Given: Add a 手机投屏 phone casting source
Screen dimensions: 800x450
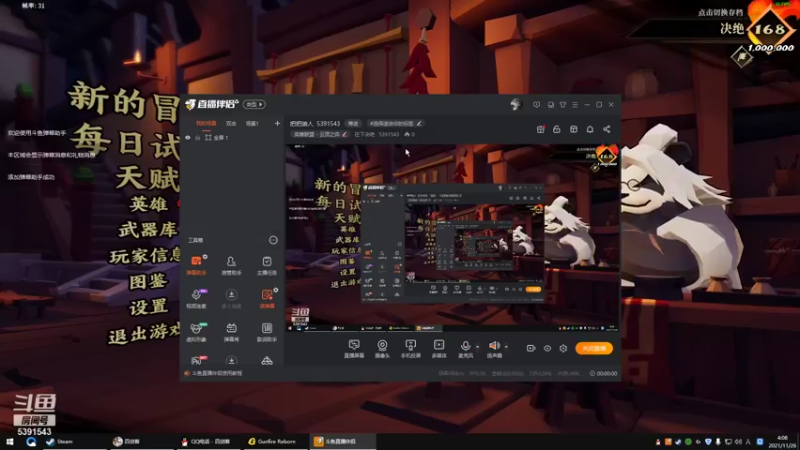Looking at the screenshot, I should coord(410,349).
